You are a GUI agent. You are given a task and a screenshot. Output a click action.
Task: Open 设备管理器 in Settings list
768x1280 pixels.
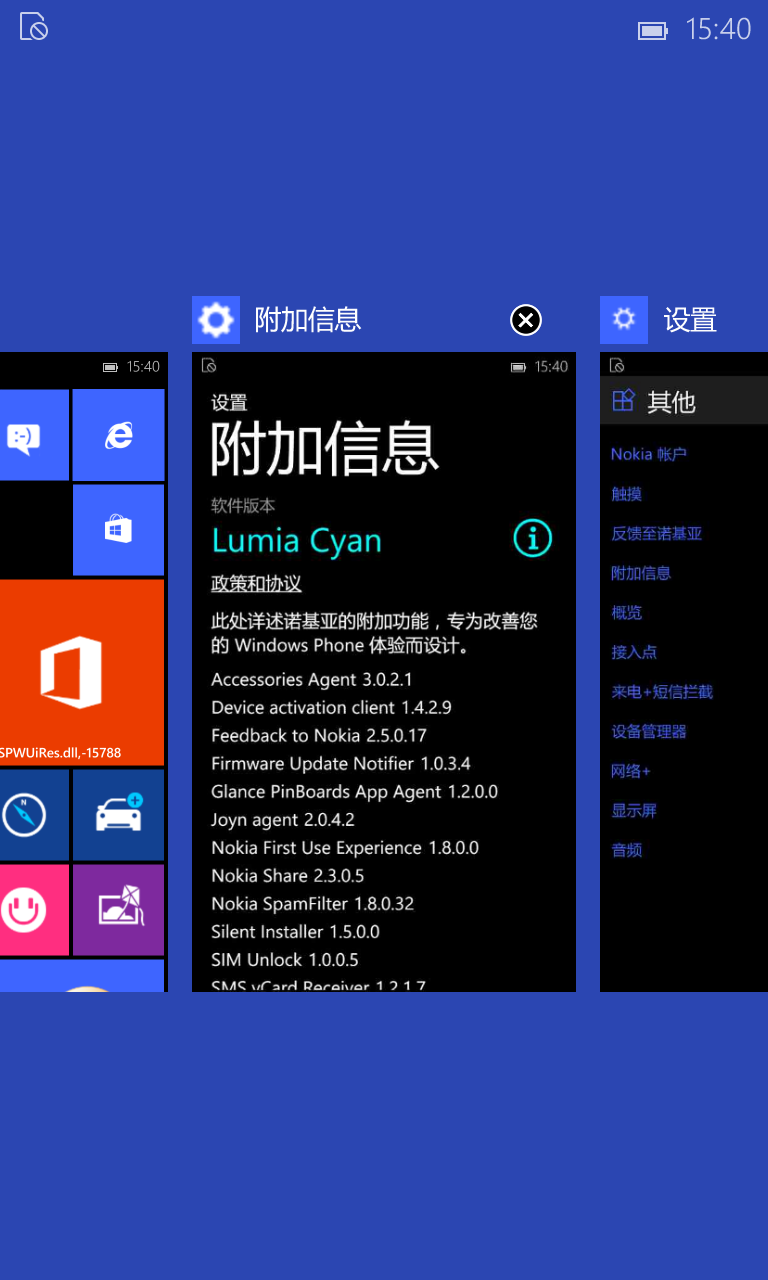tap(649, 731)
